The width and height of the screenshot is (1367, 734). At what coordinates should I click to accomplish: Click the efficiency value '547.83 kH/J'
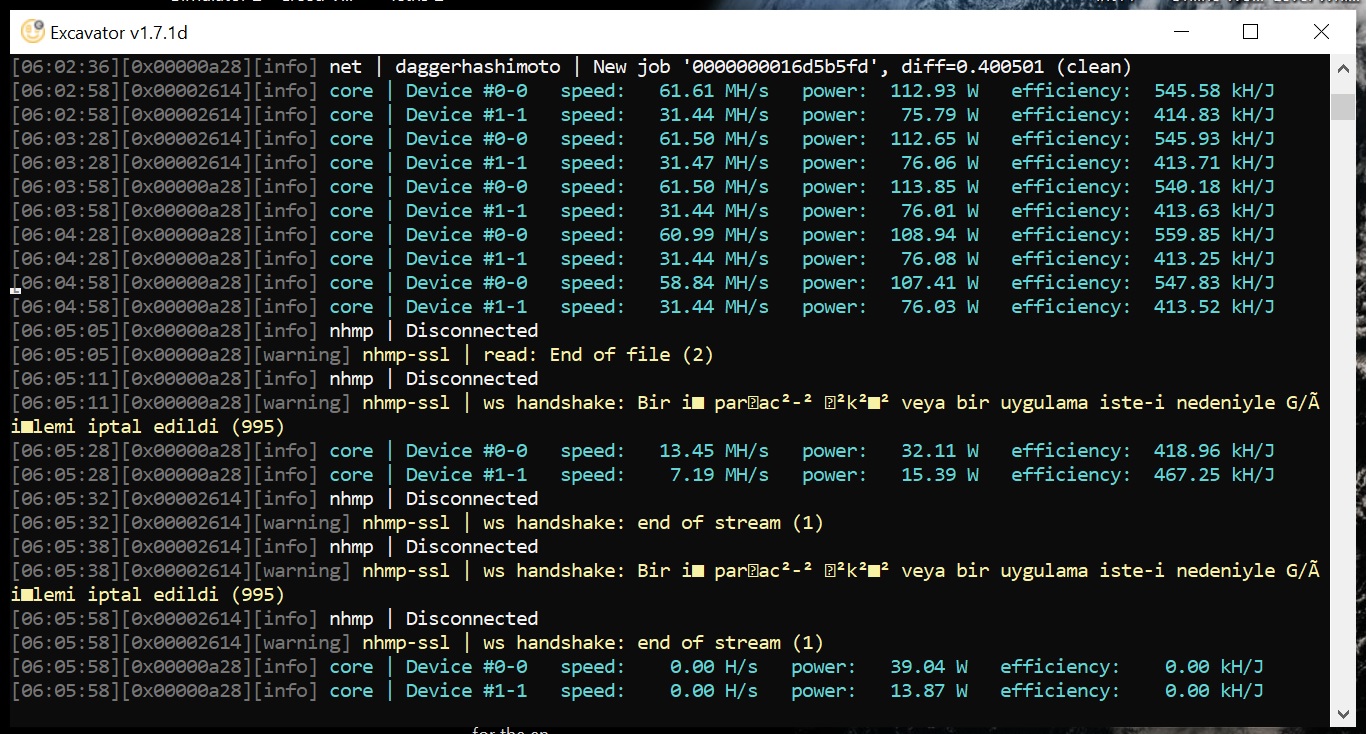point(1214,283)
